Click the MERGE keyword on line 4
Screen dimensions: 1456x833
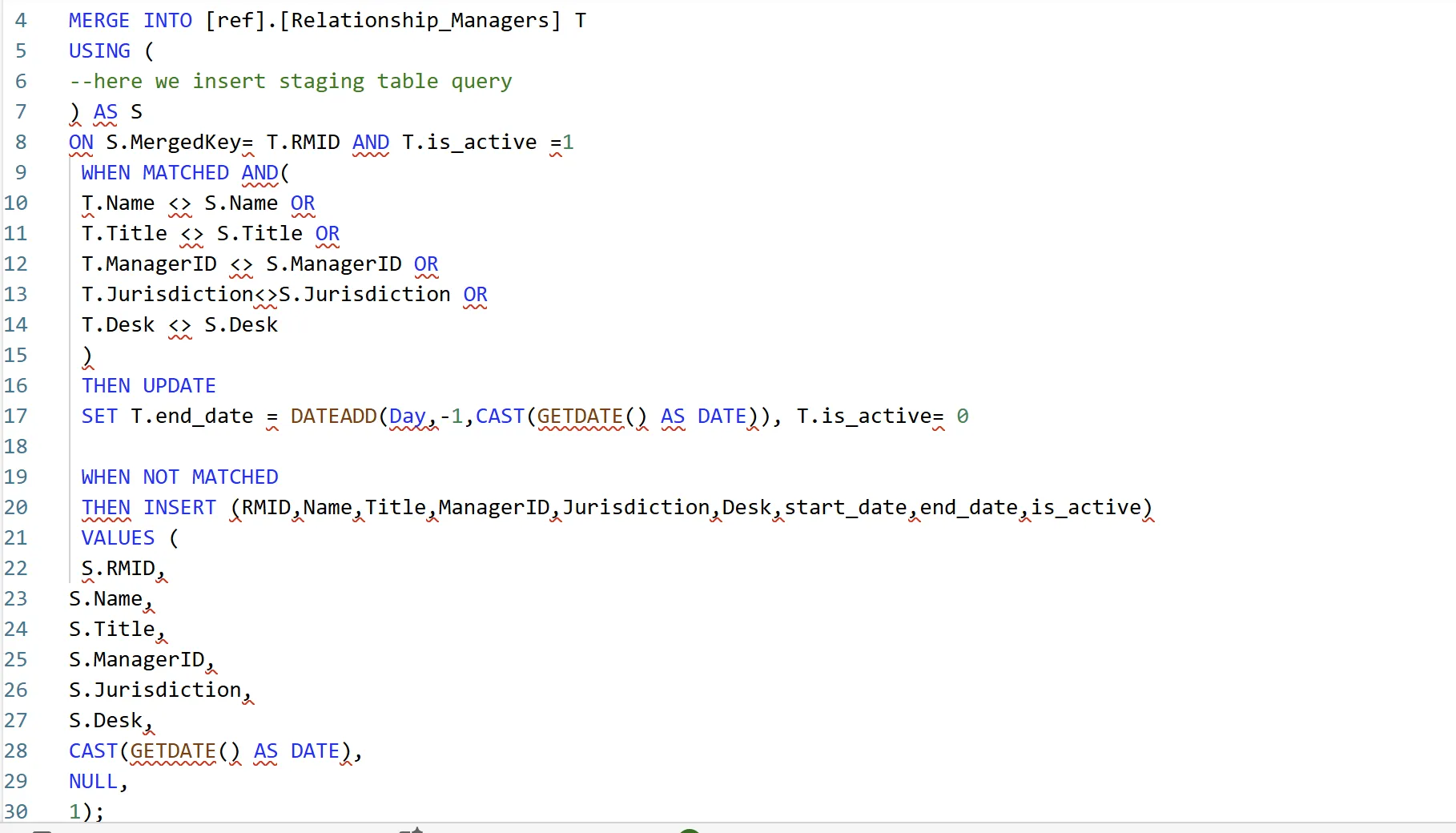click(x=99, y=20)
